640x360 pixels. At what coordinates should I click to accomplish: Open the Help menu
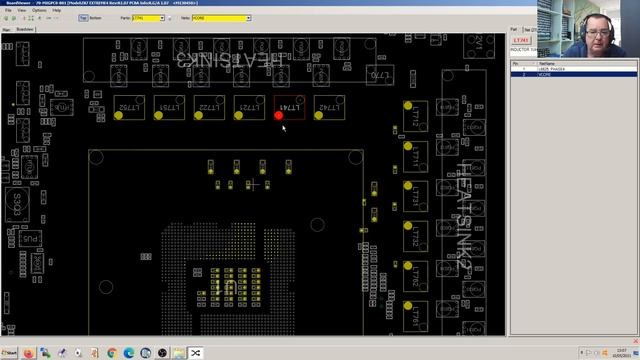(57, 10)
